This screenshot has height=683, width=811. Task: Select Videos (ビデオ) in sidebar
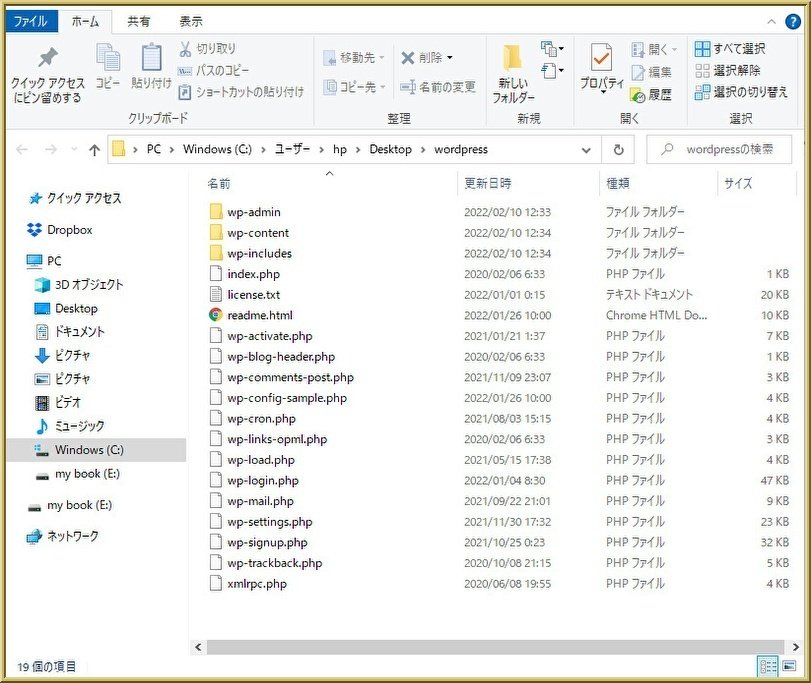click(58, 402)
